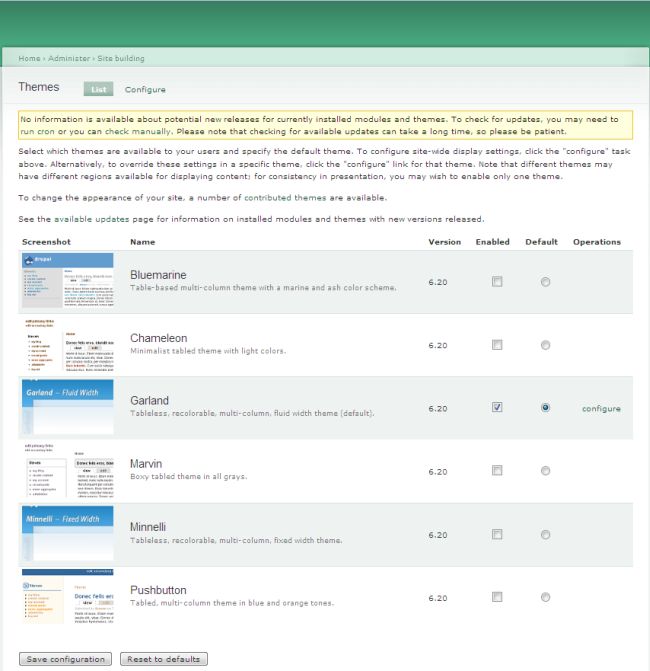Viewport: 650px width, 671px height.
Task: Set Minnelli as default theme
Action: [545, 534]
